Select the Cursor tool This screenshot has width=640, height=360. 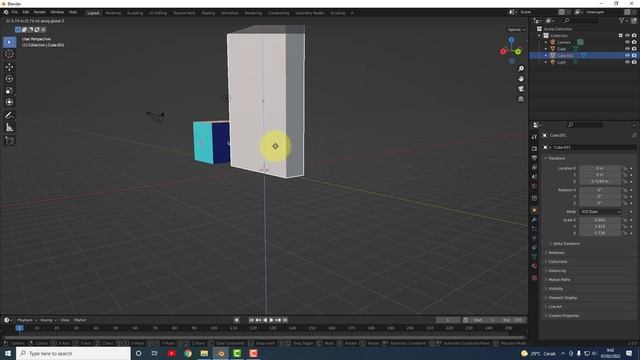9,54
